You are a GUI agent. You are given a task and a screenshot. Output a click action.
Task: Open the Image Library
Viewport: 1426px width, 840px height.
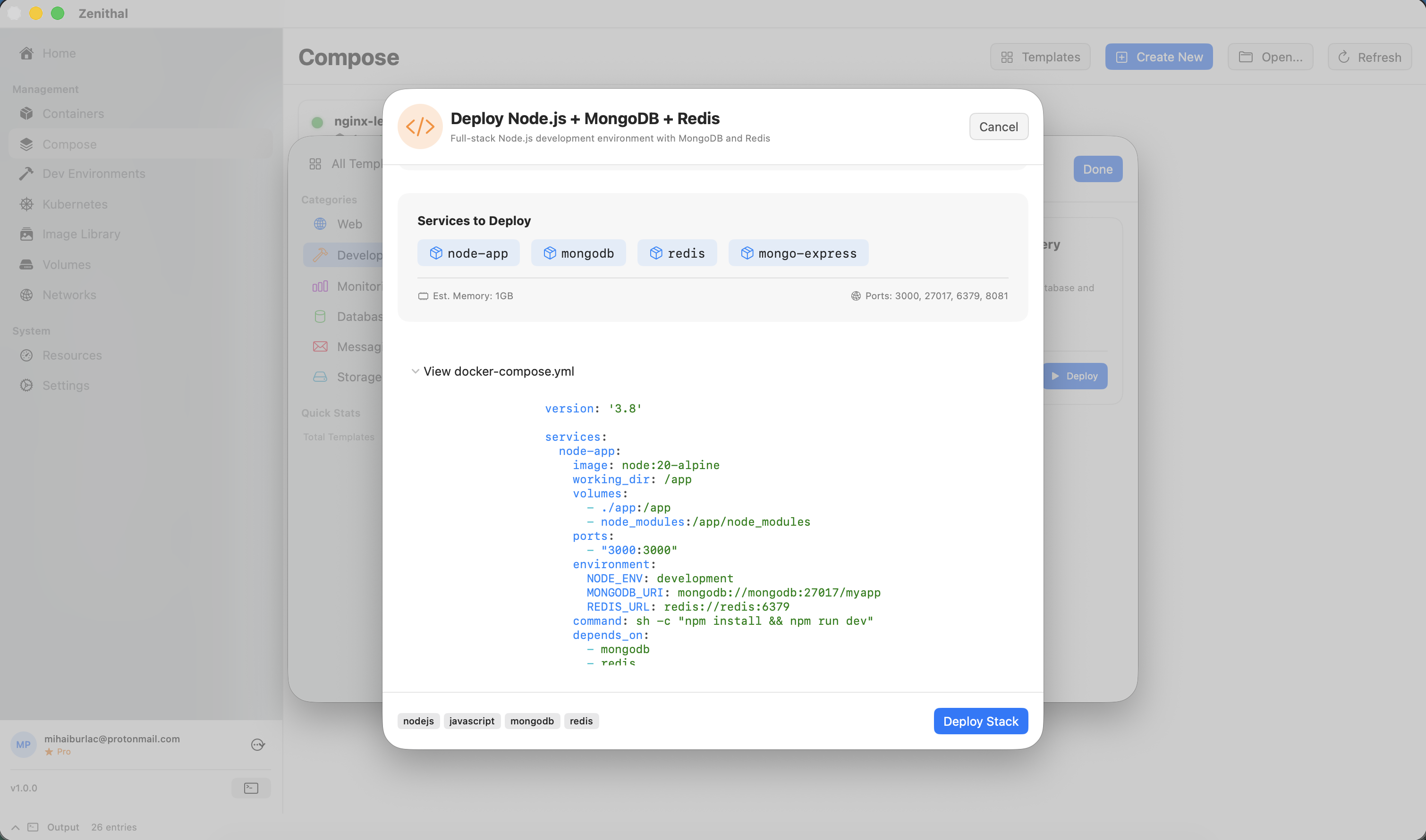click(x=81, y=234)
